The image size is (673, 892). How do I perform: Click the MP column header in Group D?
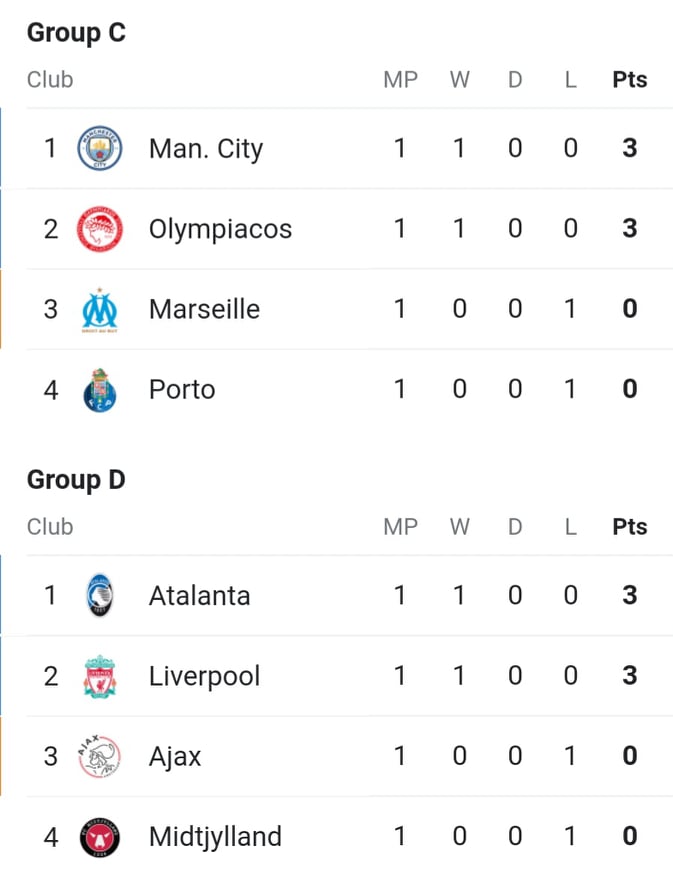(401, 527)
